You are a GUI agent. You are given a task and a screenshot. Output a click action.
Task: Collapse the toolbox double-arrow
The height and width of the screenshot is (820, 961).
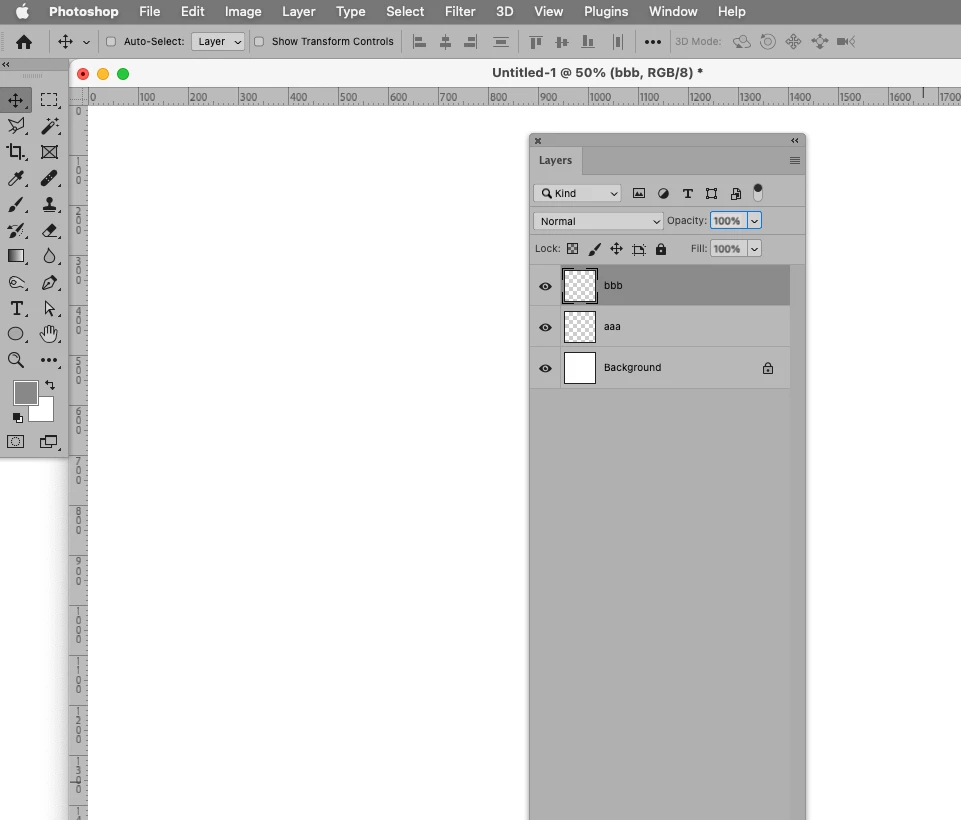coord(6,64)
